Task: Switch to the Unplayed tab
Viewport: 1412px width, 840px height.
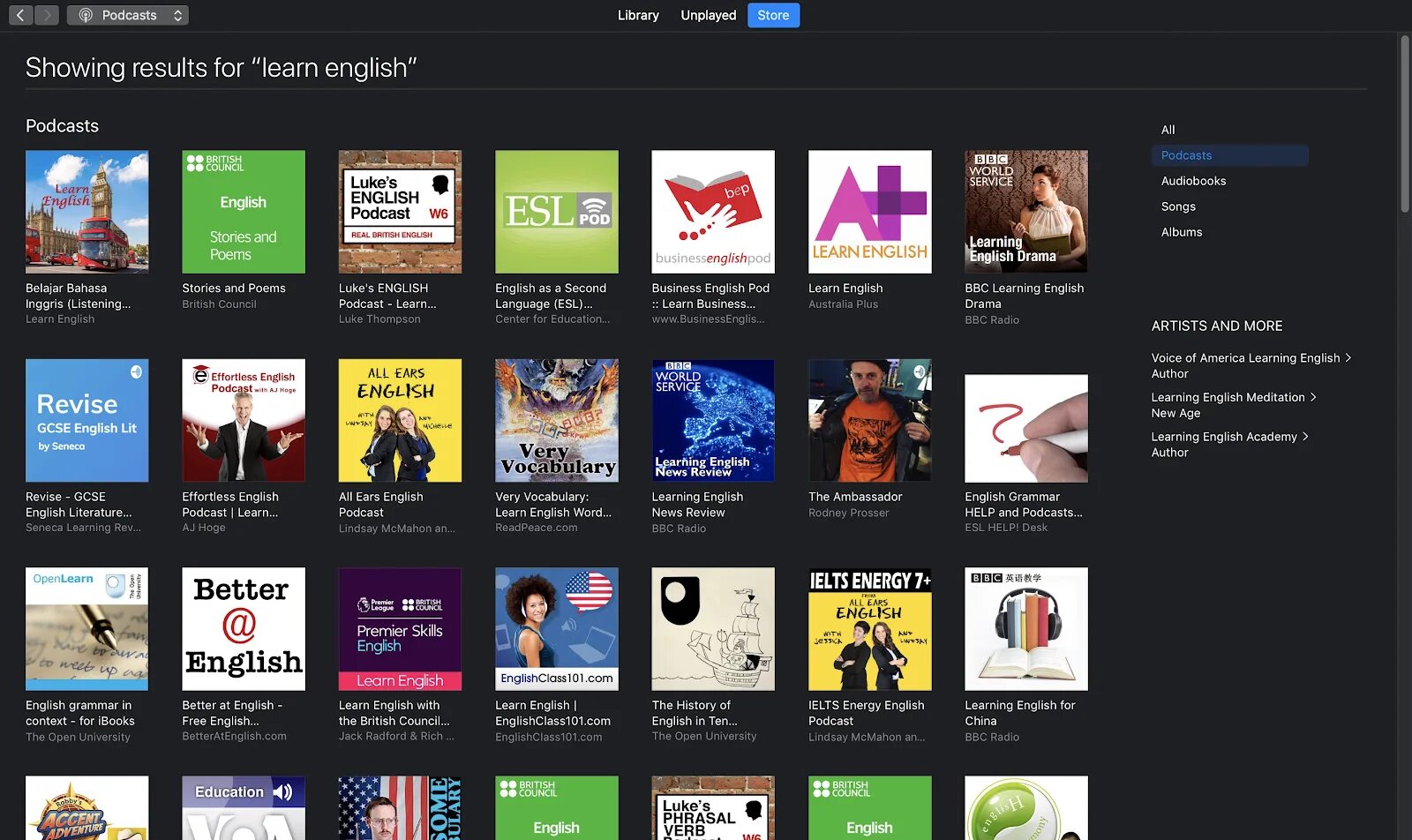Action: pos(708,15)
